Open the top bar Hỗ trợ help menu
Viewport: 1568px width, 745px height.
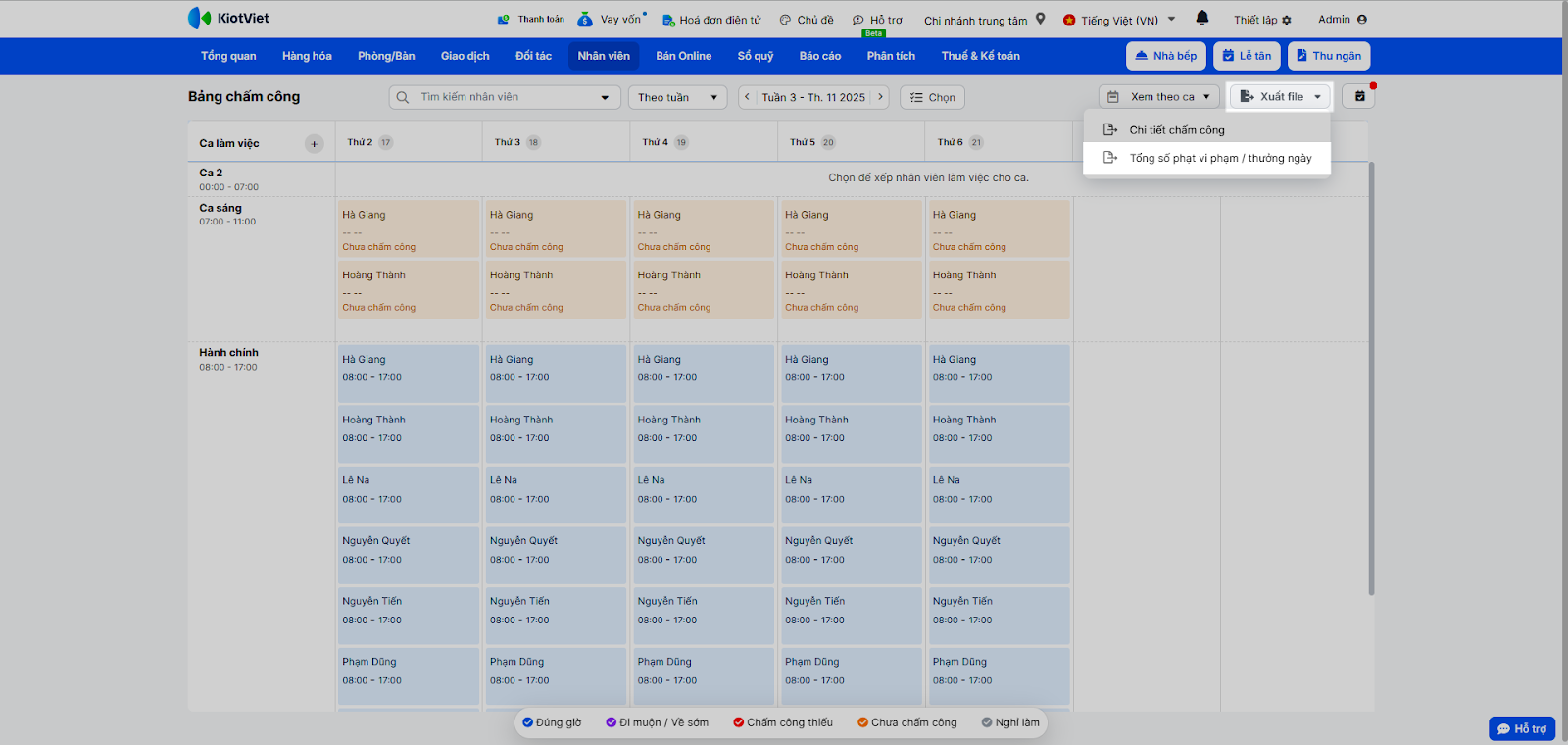point(877,20)
